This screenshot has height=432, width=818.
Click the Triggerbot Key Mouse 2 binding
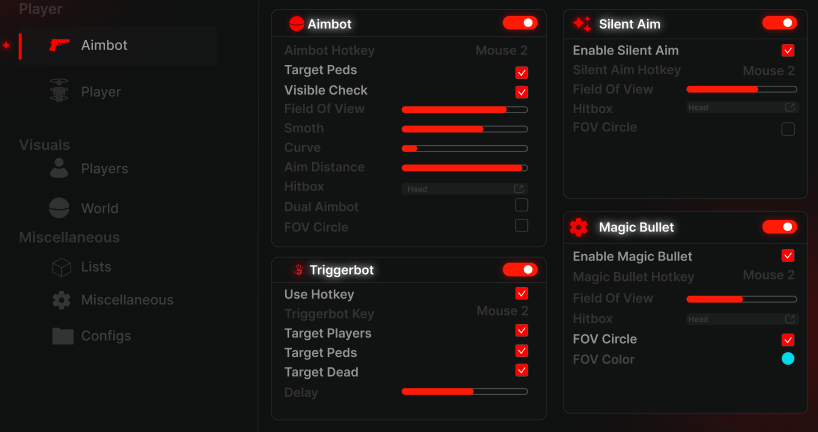(x=502, y=312)
